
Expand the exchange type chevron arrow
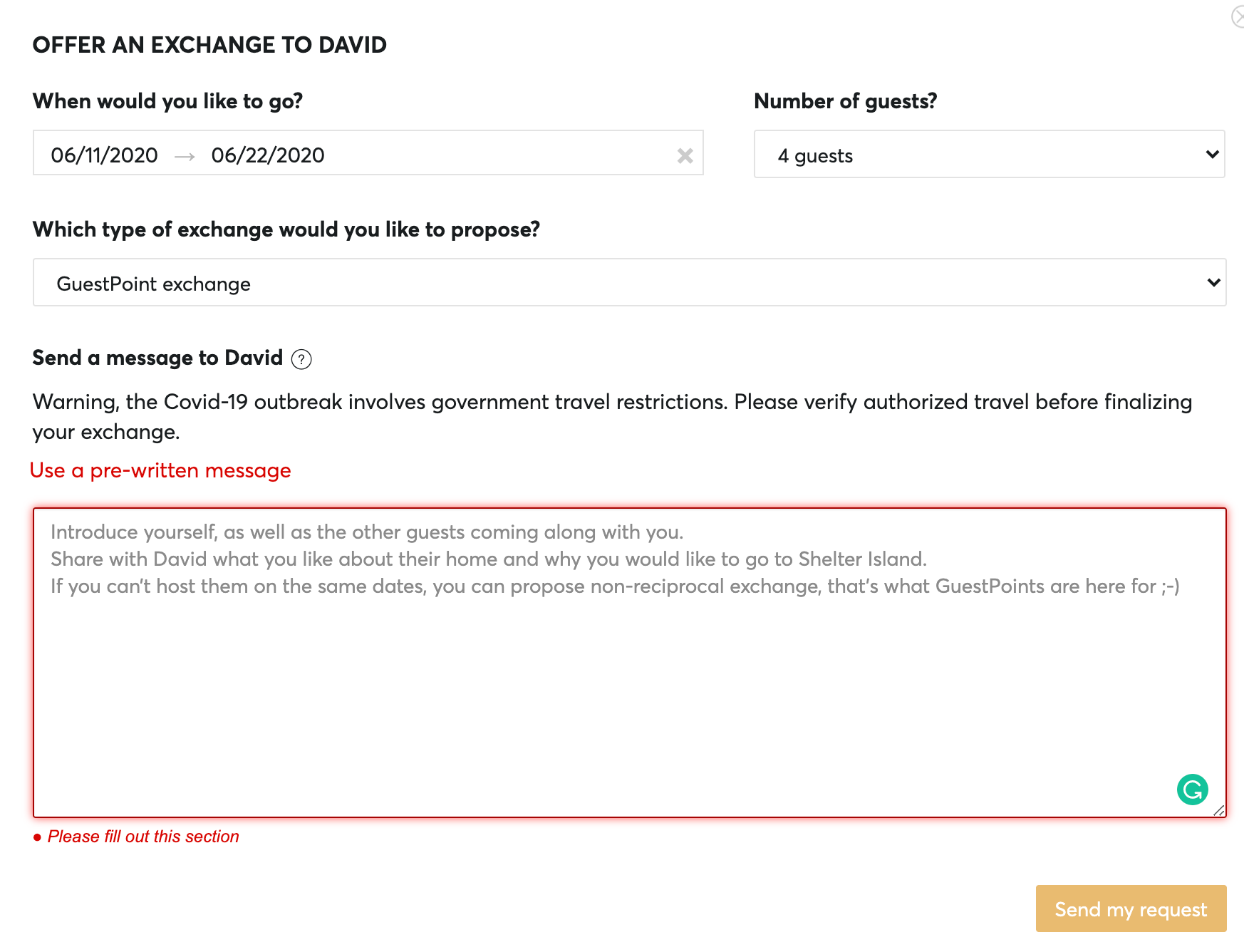coord(1213,282)
